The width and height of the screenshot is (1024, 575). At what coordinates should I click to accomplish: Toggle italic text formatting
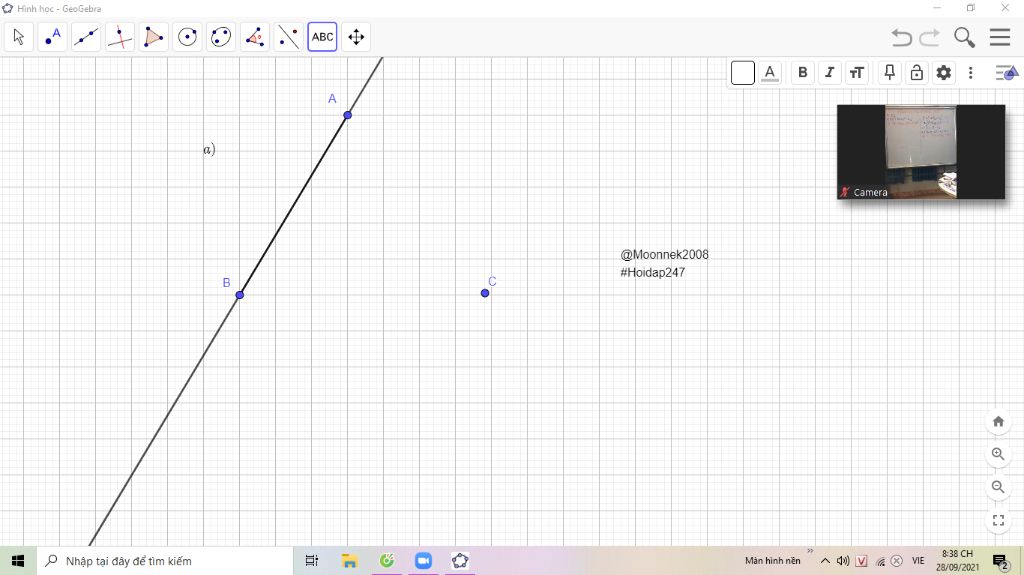point(829,73)
